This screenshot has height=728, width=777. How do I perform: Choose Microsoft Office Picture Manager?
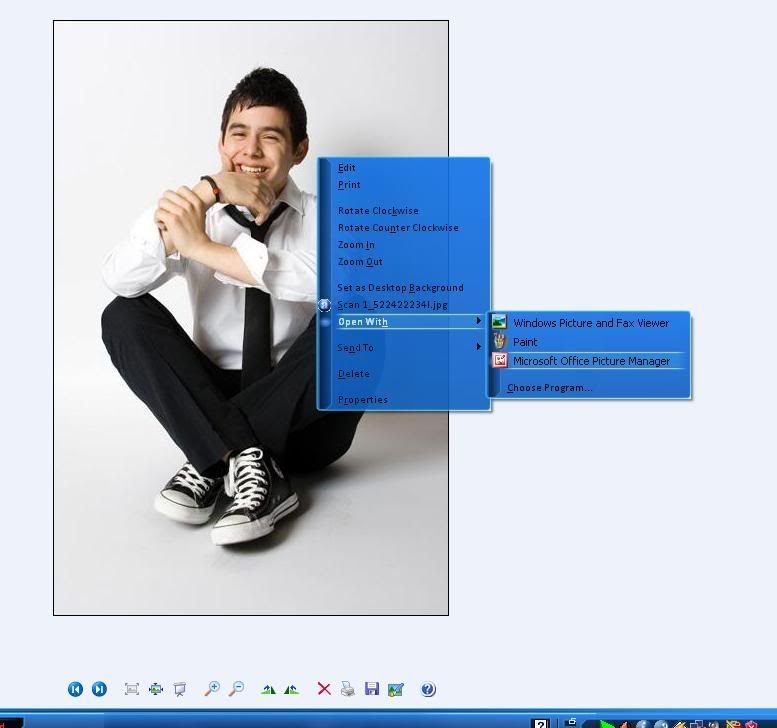[x=591, y=361]
